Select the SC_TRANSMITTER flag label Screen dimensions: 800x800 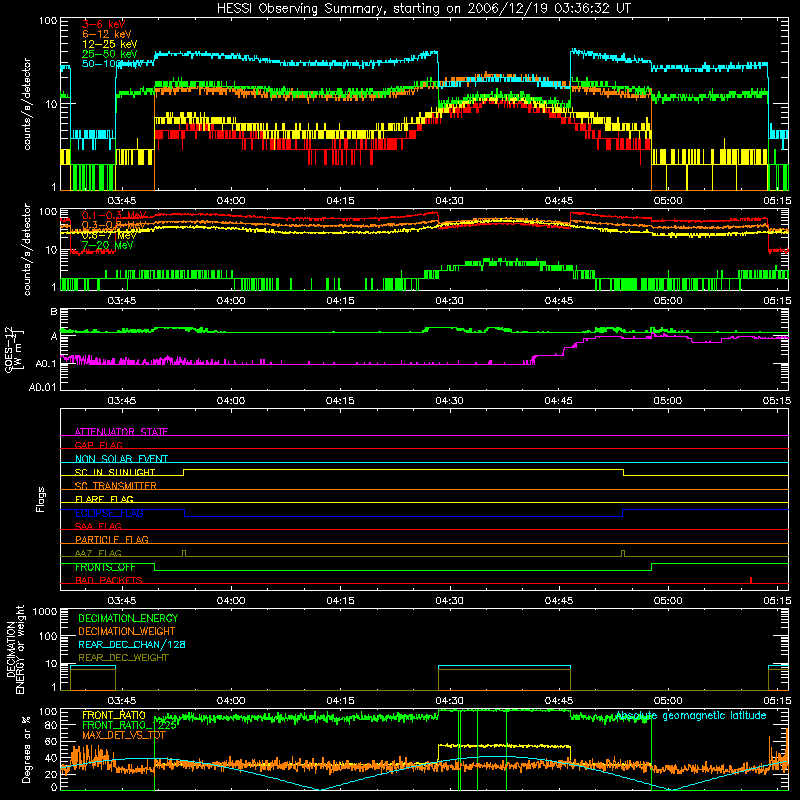pos(115,485)
